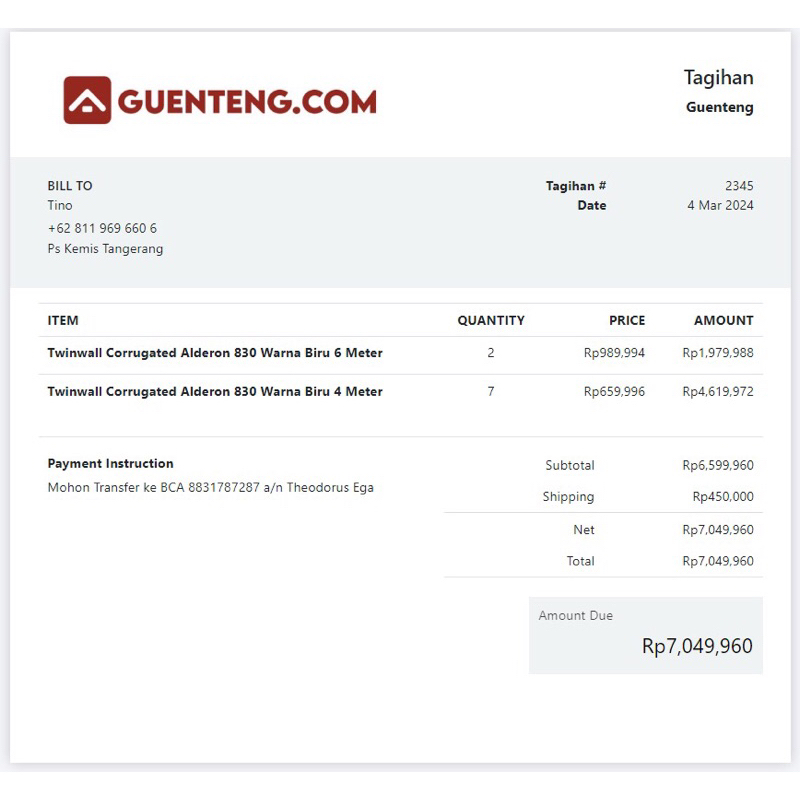Click the Net label
This screenshot has width=800, height=800.
click(584, 530)
